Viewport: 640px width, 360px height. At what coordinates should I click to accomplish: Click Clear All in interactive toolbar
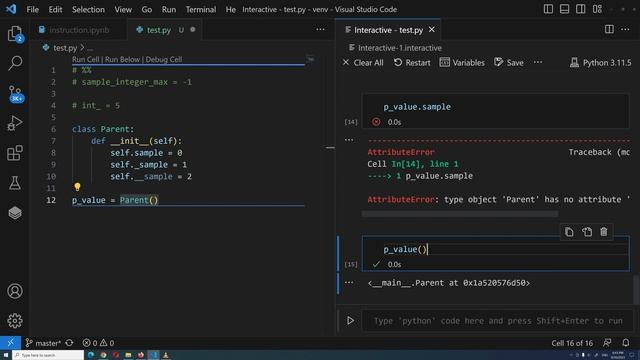(x=363, y=62)
